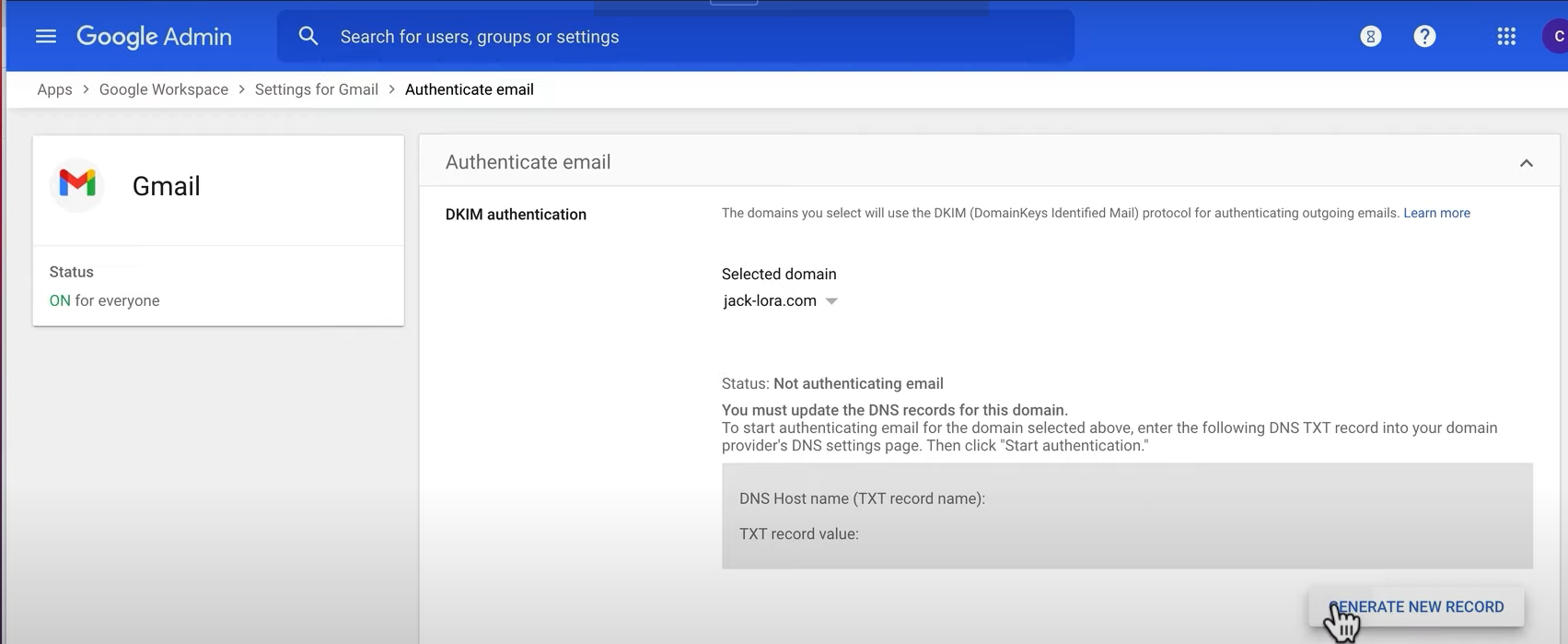Click the DKIM authentication label
The width and height of the screenshot is (1568, 644).
[516, 215]
